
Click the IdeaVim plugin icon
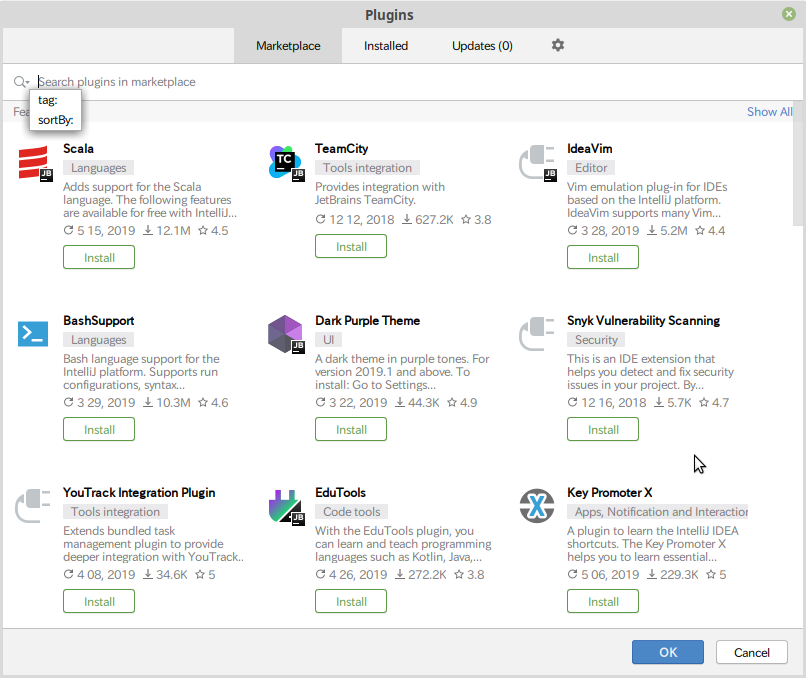coord(536,162)
